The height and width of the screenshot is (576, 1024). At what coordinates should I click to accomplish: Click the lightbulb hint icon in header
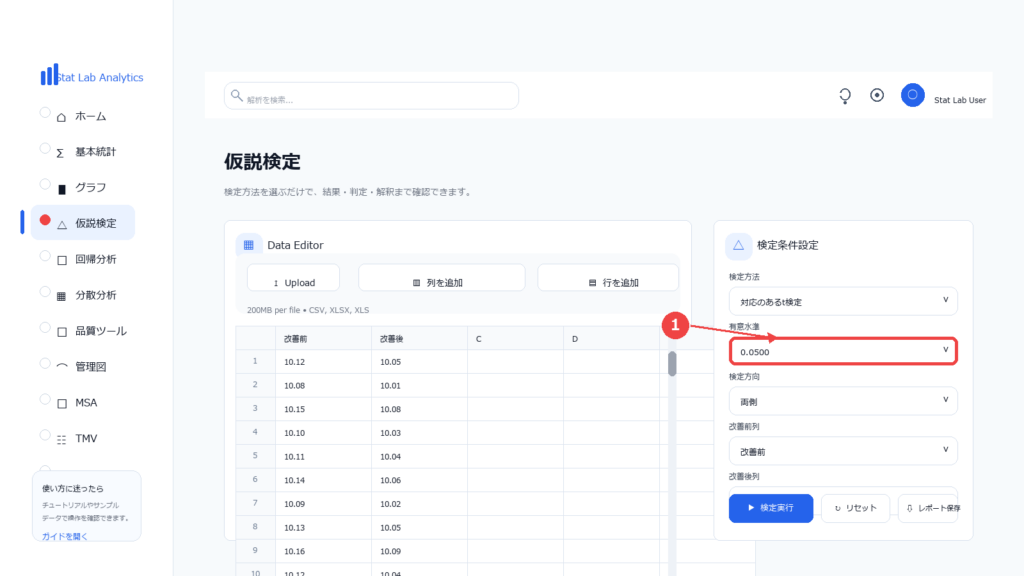[845, 96]
